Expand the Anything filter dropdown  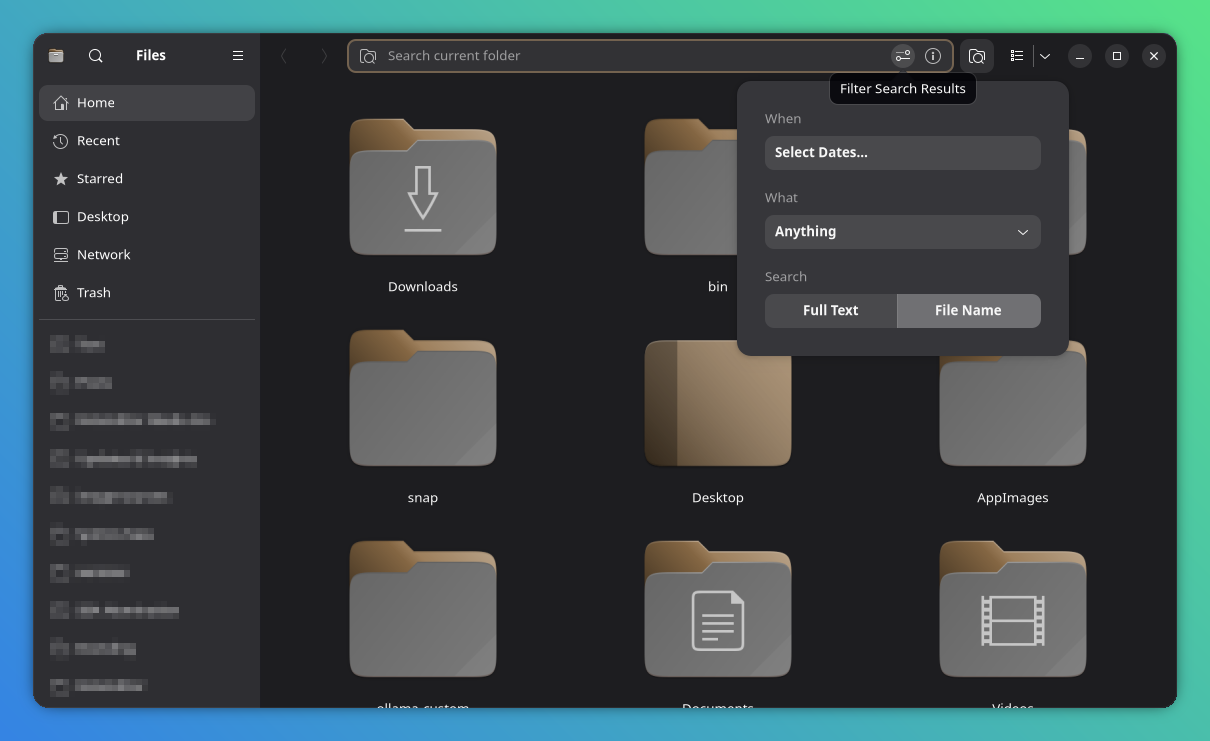point(902,231)
